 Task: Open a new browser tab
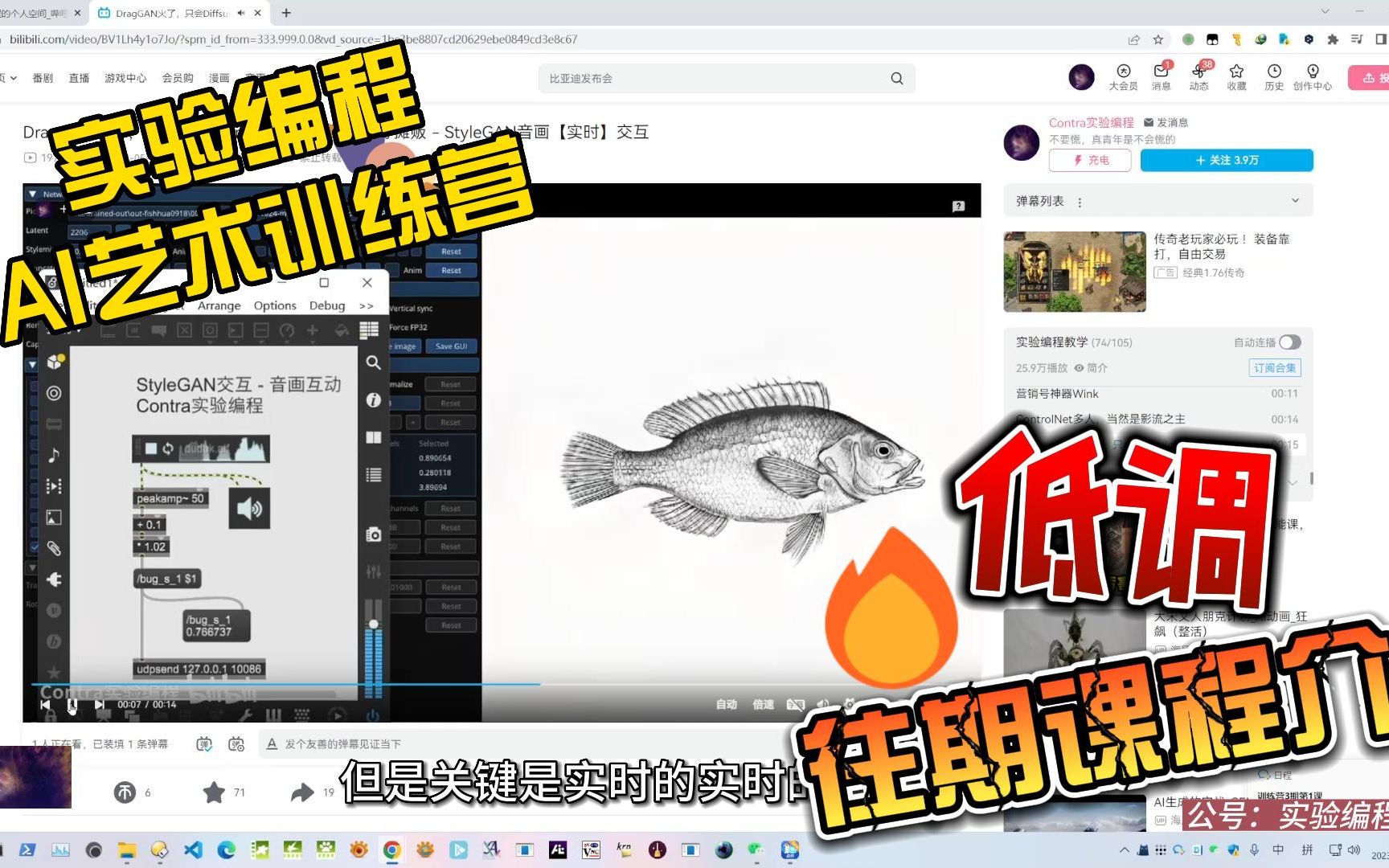coord(286,13)
